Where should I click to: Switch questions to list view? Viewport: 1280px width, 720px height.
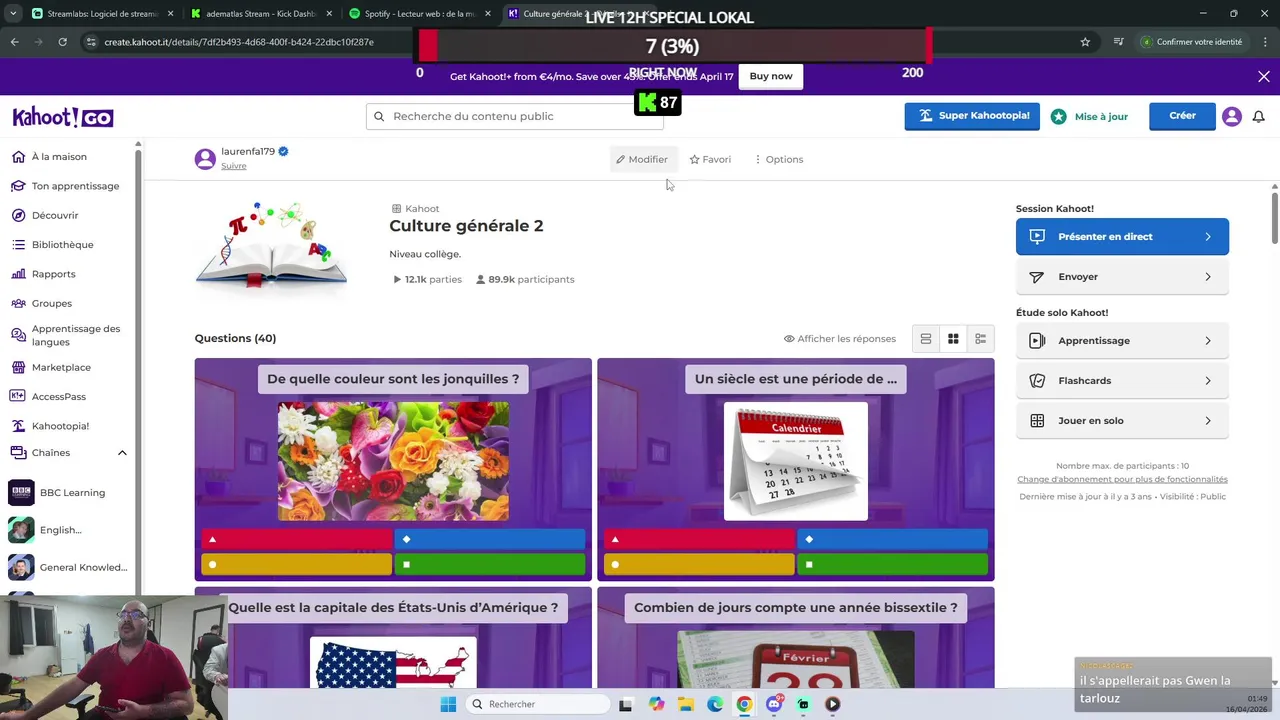(x=926, y=339)
